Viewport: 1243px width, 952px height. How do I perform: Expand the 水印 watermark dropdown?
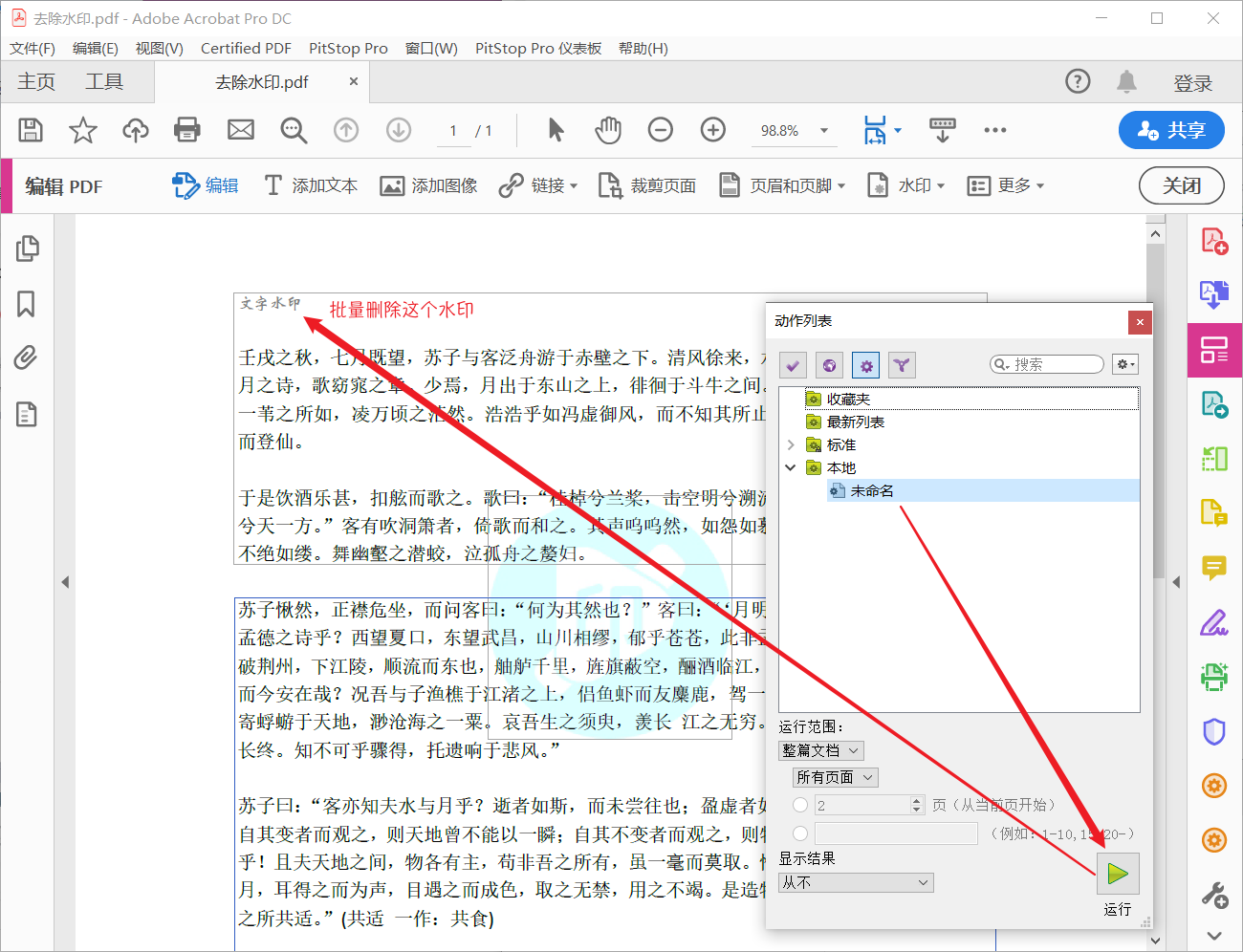point(941,186)
